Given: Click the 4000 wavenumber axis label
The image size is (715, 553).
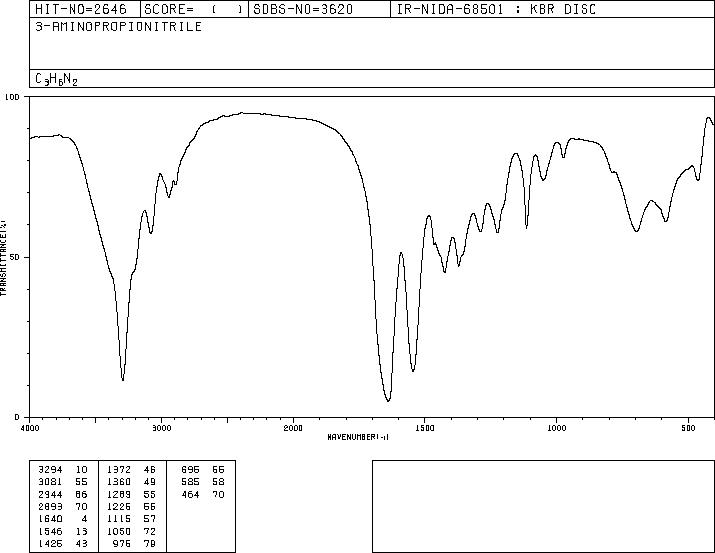Looking at the screenshot, I should point(30,428).
